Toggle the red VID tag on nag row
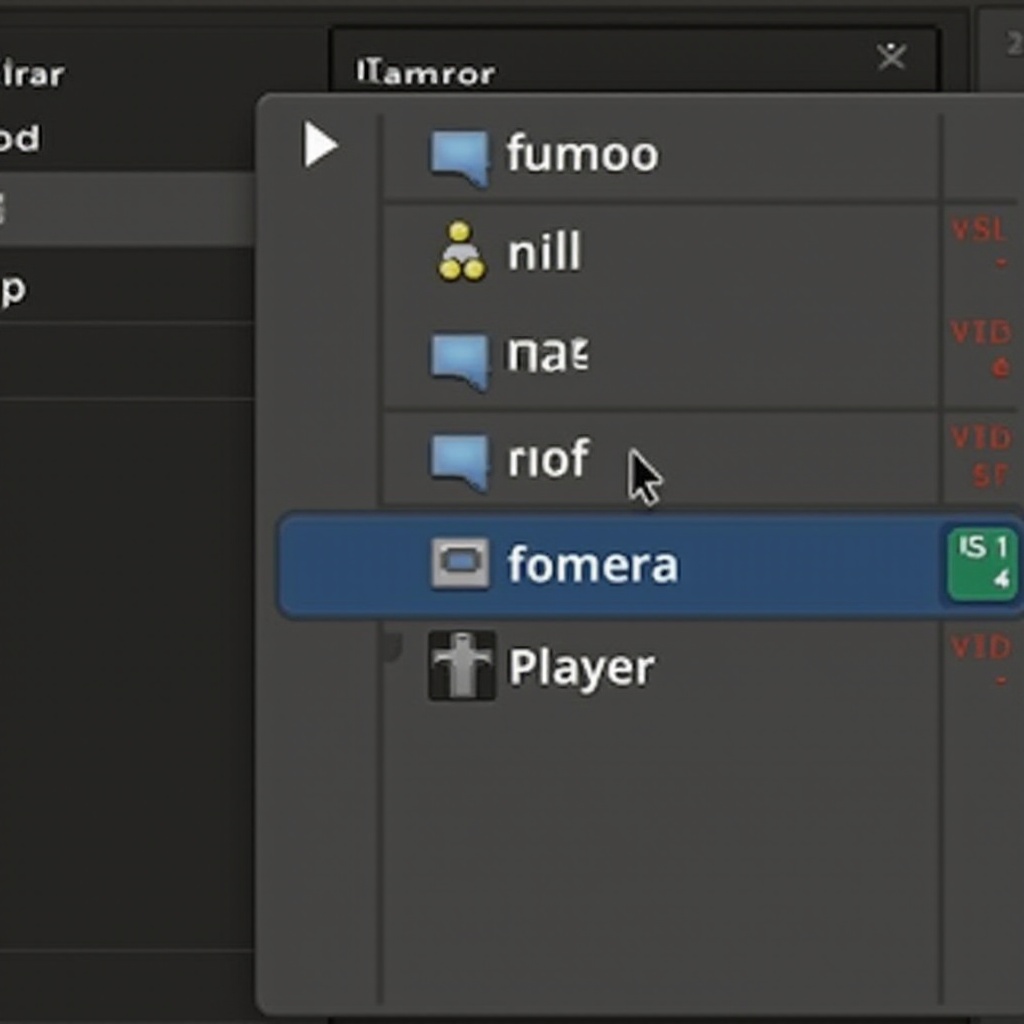 click(981, 346)
